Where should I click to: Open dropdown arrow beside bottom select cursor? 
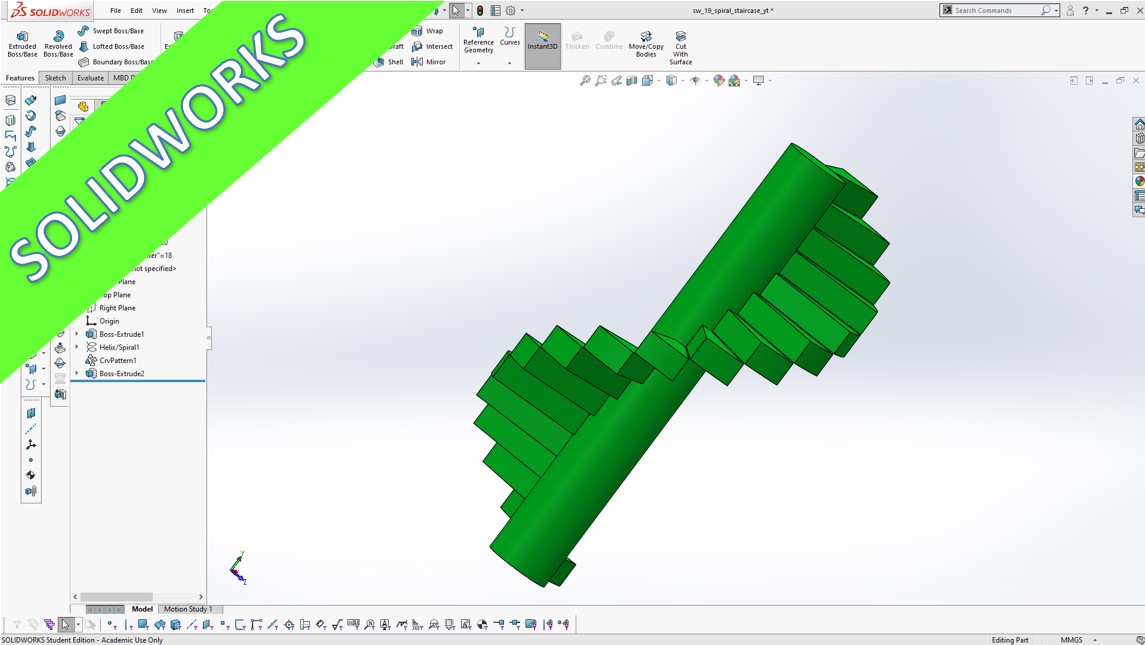(x=78, y=625)
